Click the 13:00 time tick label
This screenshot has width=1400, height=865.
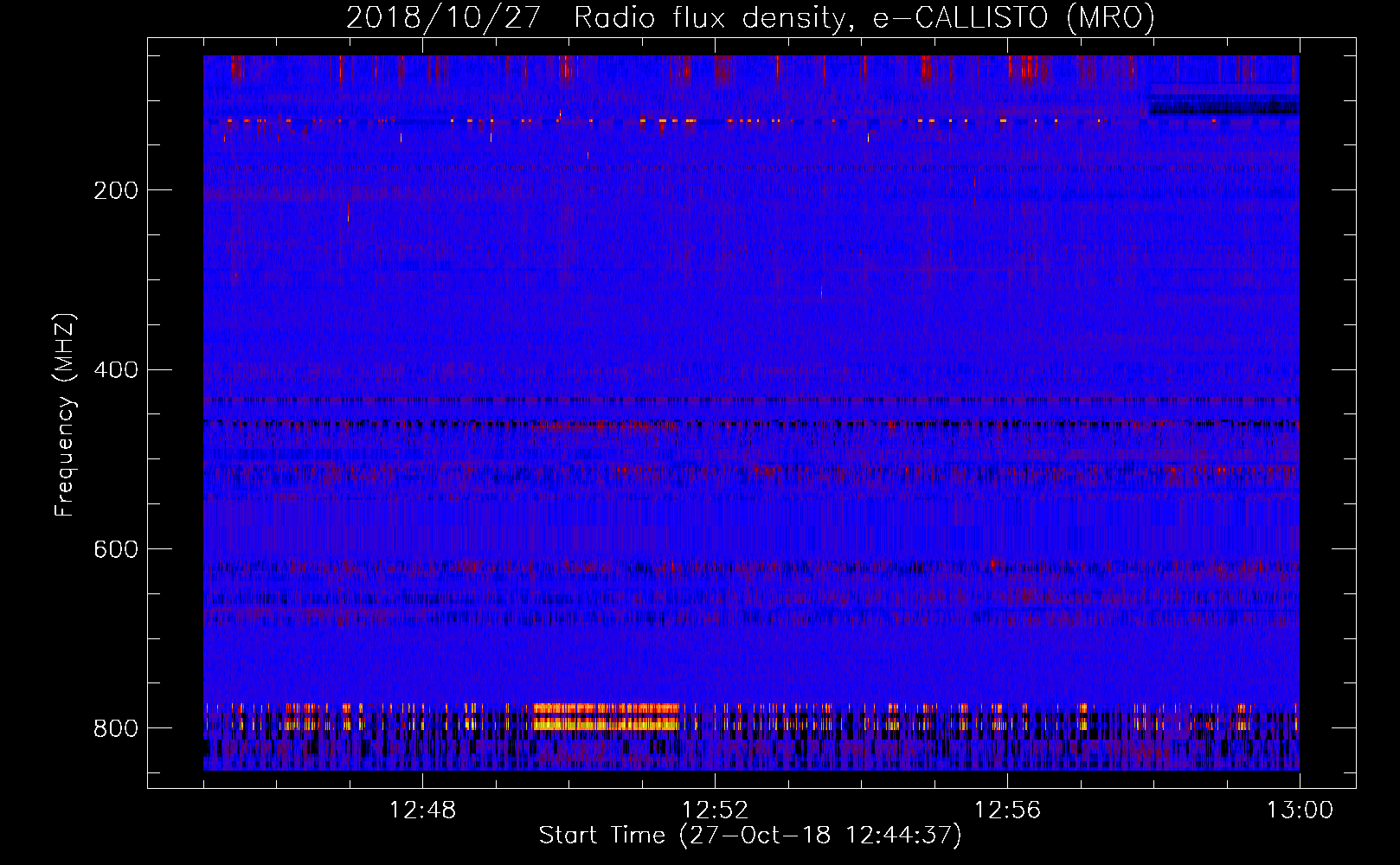tap(1300, 811)
